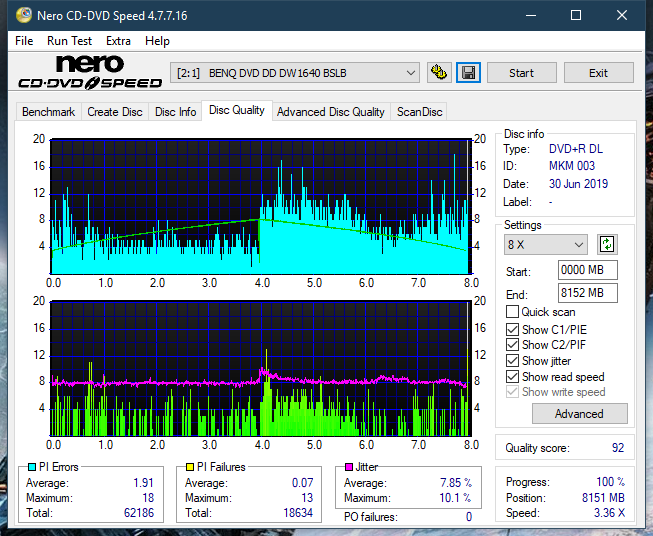Click the Show write speed checkbox

[x=512, y=392]
